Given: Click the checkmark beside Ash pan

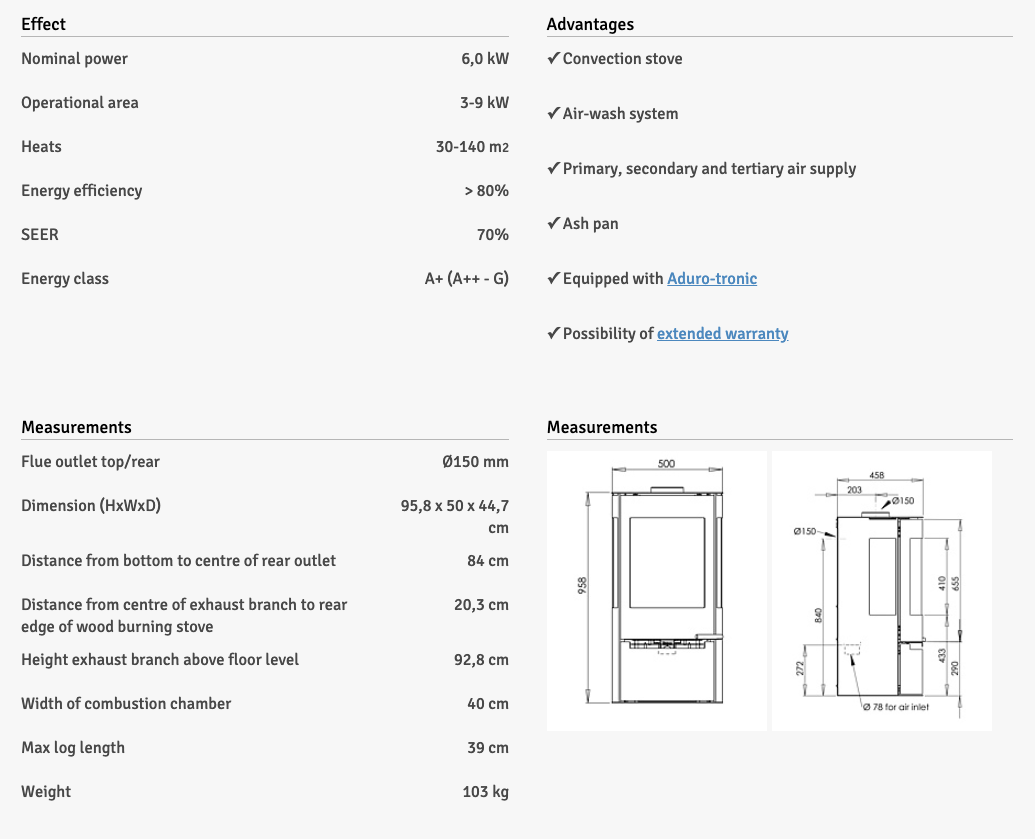Looking at the screenshot, I should click(553, 224).
